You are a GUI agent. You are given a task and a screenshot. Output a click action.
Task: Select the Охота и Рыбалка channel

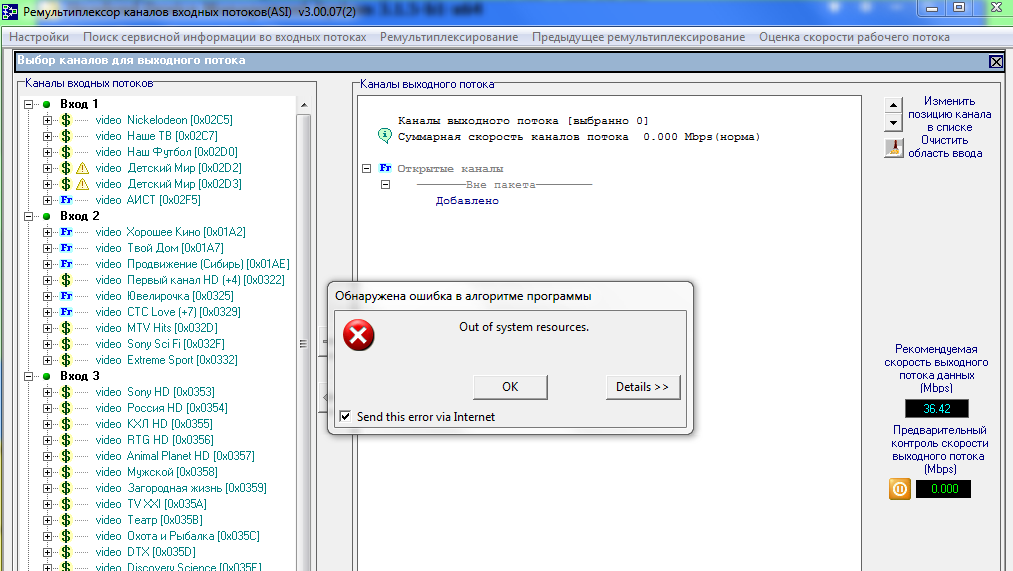click(178, 536)
